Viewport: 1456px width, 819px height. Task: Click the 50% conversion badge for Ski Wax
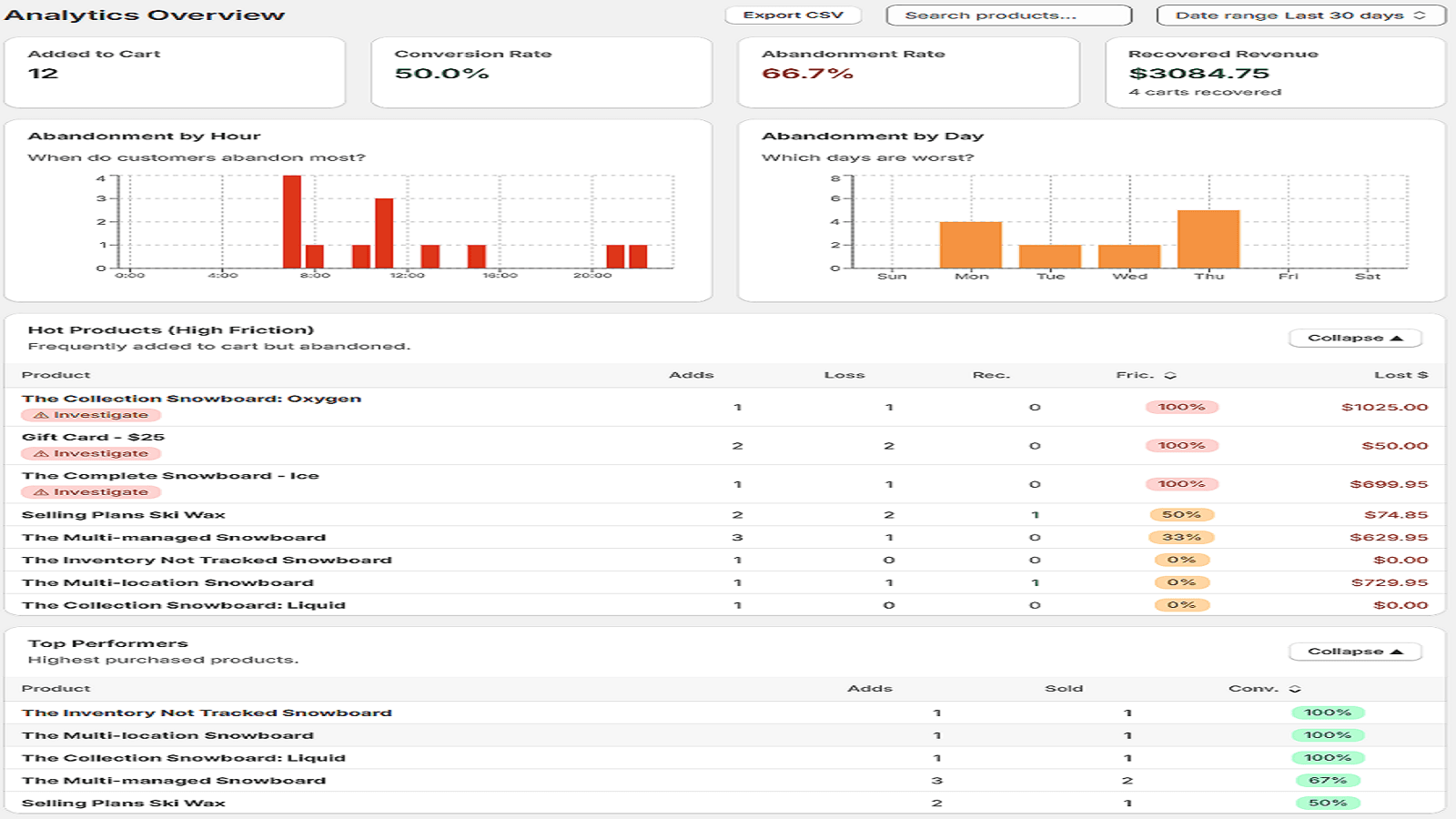[x=1328, y=804]
